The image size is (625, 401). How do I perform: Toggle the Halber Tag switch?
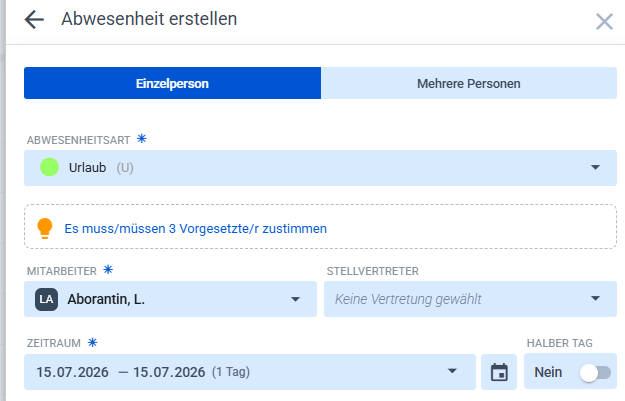[596, 373]
